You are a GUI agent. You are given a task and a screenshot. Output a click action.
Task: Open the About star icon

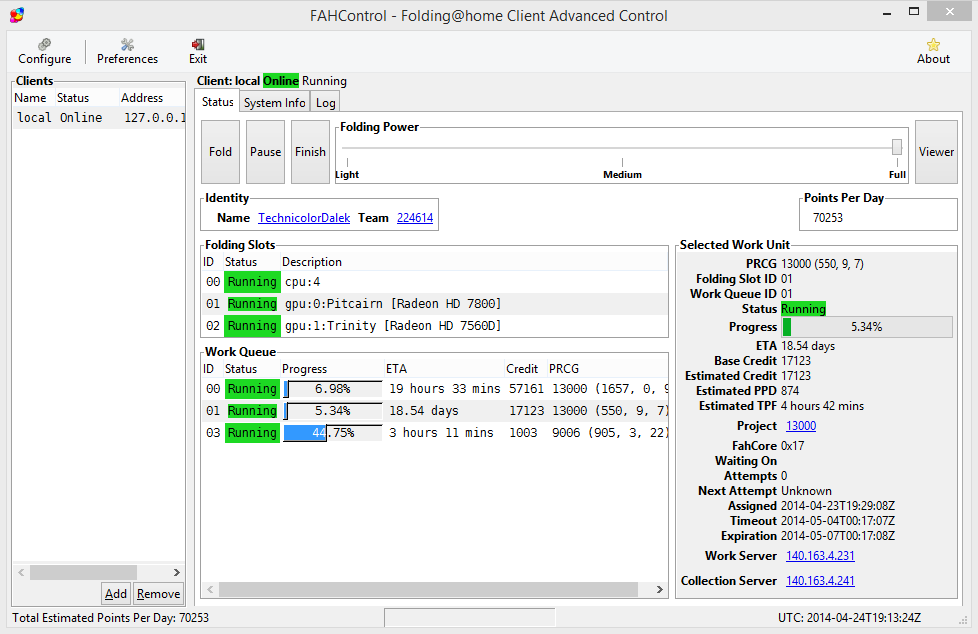pyautogui.click(x=933, y=44)
